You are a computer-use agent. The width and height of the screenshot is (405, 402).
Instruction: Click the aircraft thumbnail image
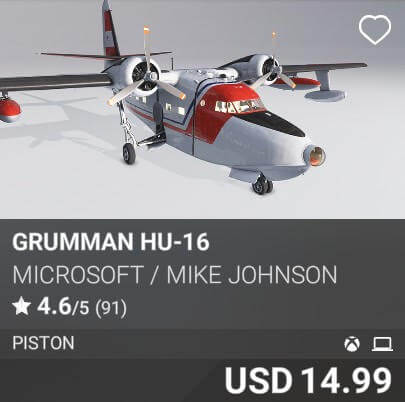(202, 109)
